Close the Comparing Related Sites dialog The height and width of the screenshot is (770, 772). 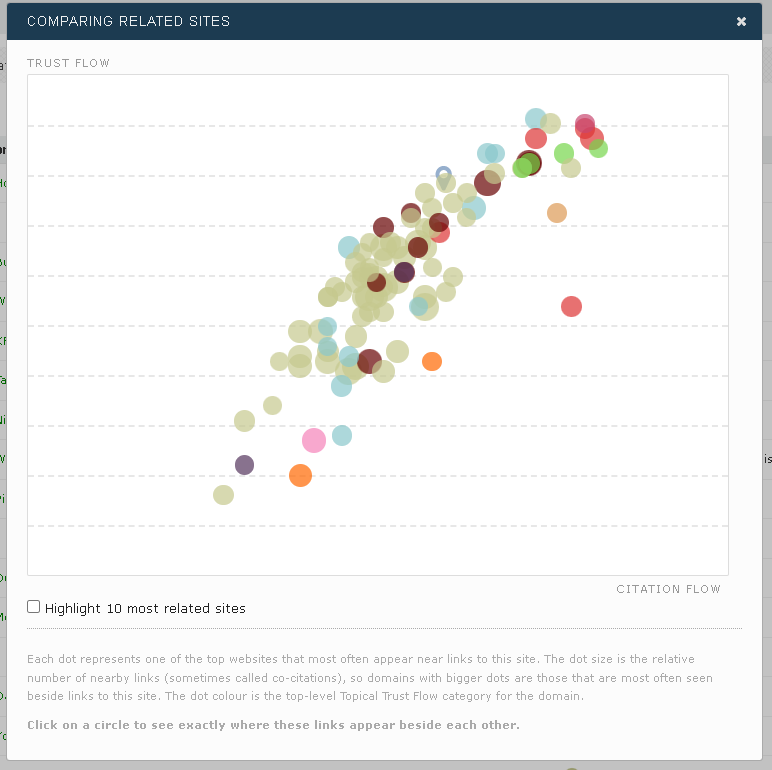(741, 21)
